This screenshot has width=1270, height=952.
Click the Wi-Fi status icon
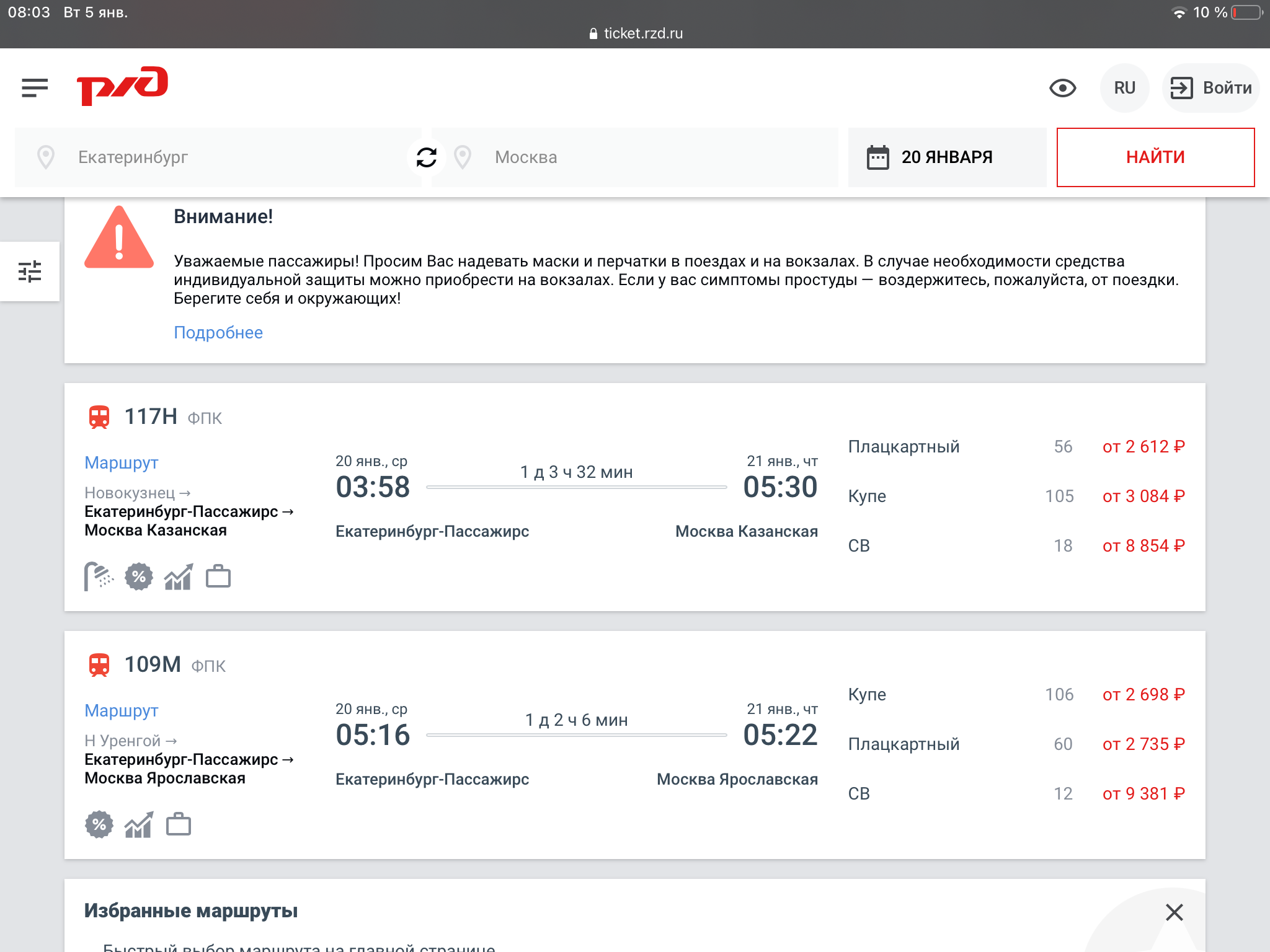pos(1178,12)
